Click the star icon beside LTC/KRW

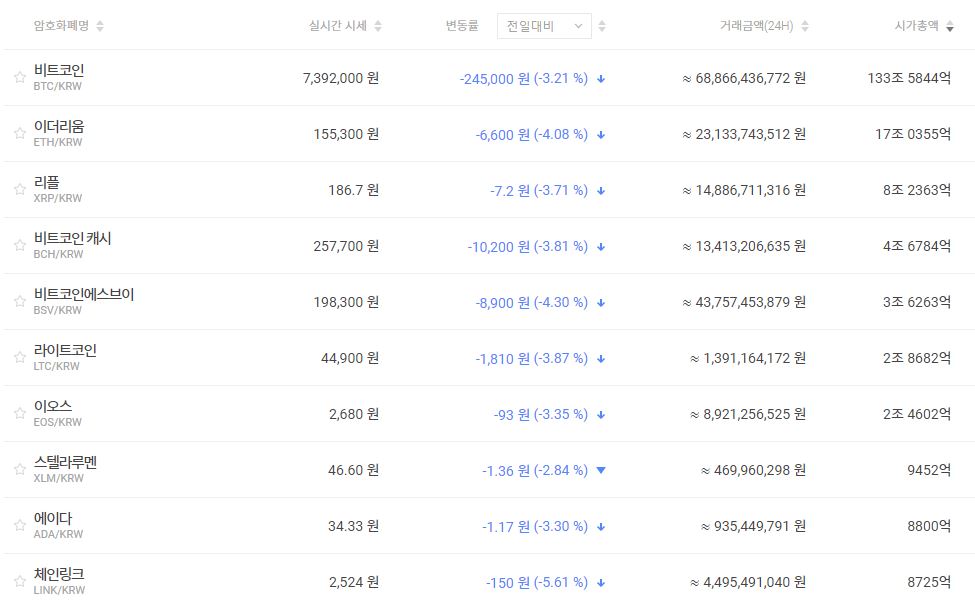(x=19, y=358)
